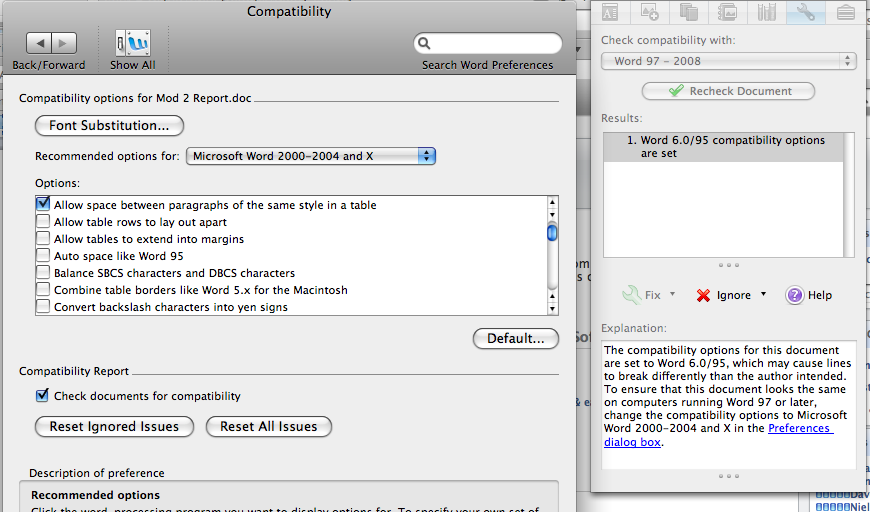Viewport: 870px width, 512px height.
Task: Enable Balance SBCS and DBCS characters
Action: point(43,273)
